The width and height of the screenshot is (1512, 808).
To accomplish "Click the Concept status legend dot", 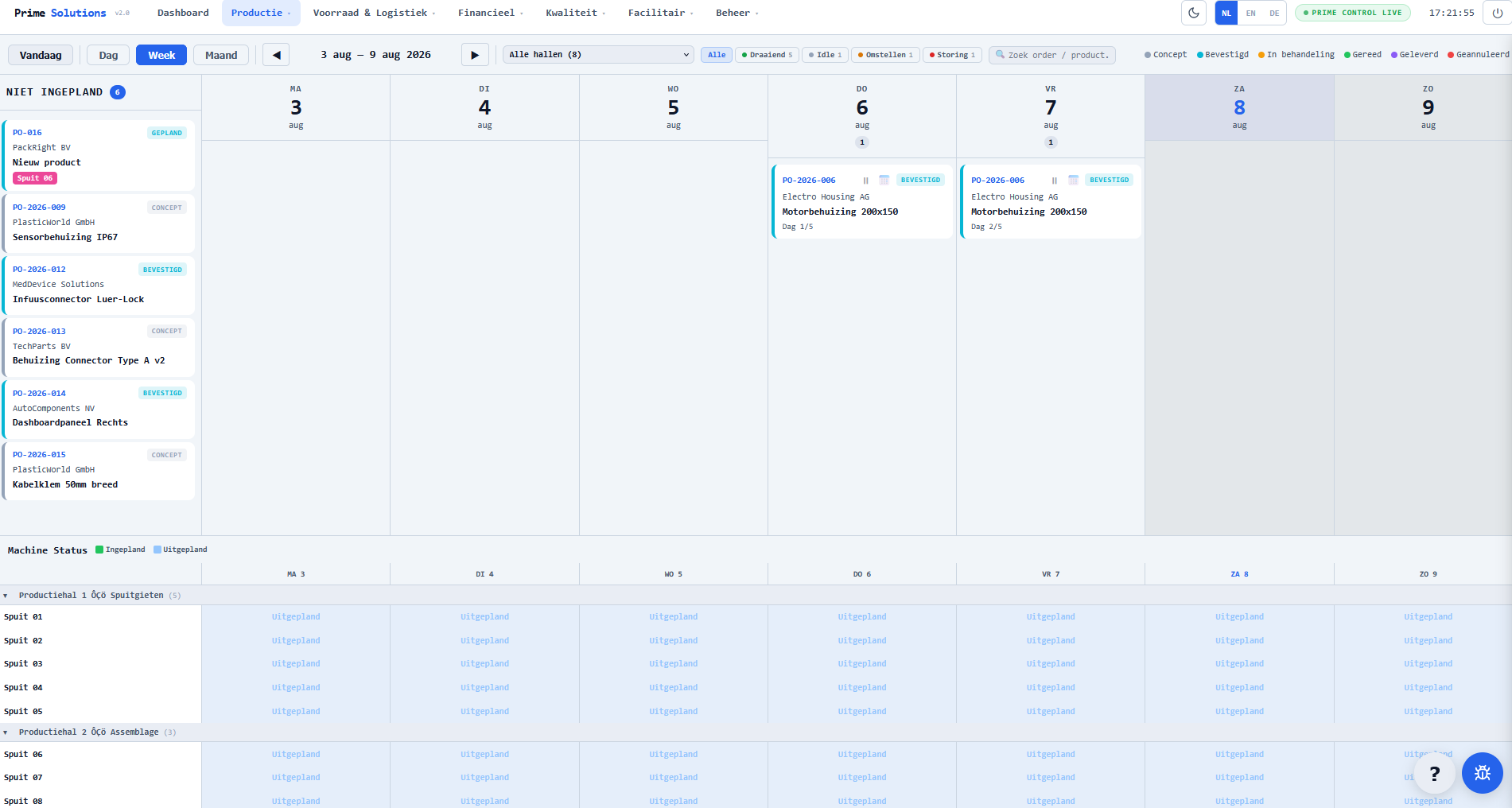I will tap(1148, 55).
